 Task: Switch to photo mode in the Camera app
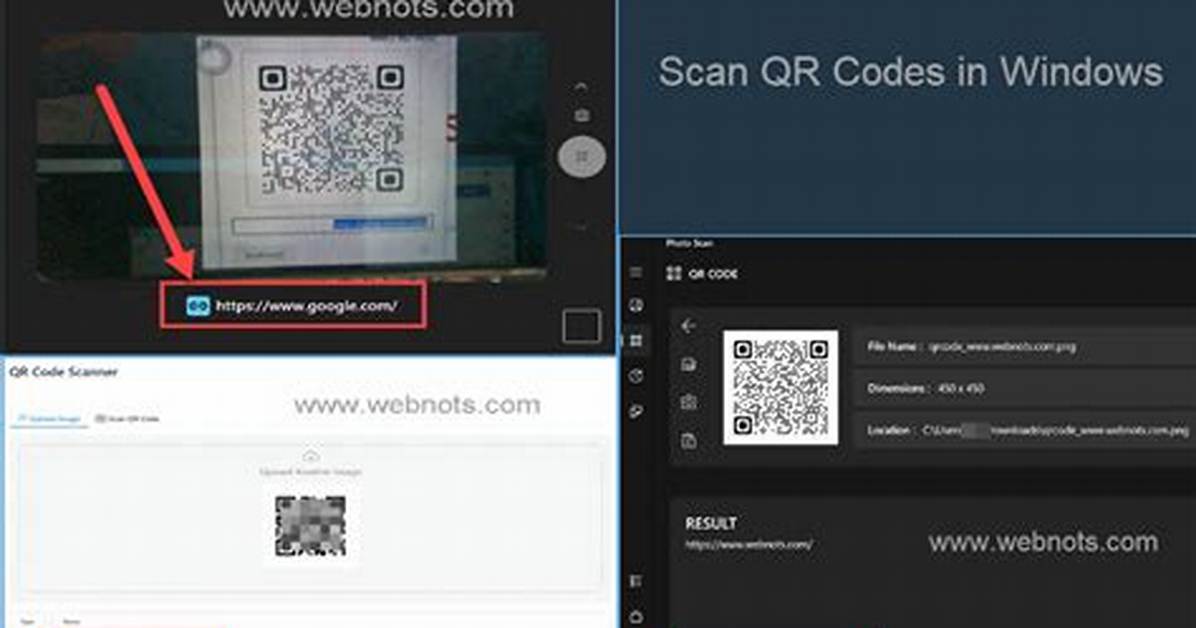tap(581, 115)
